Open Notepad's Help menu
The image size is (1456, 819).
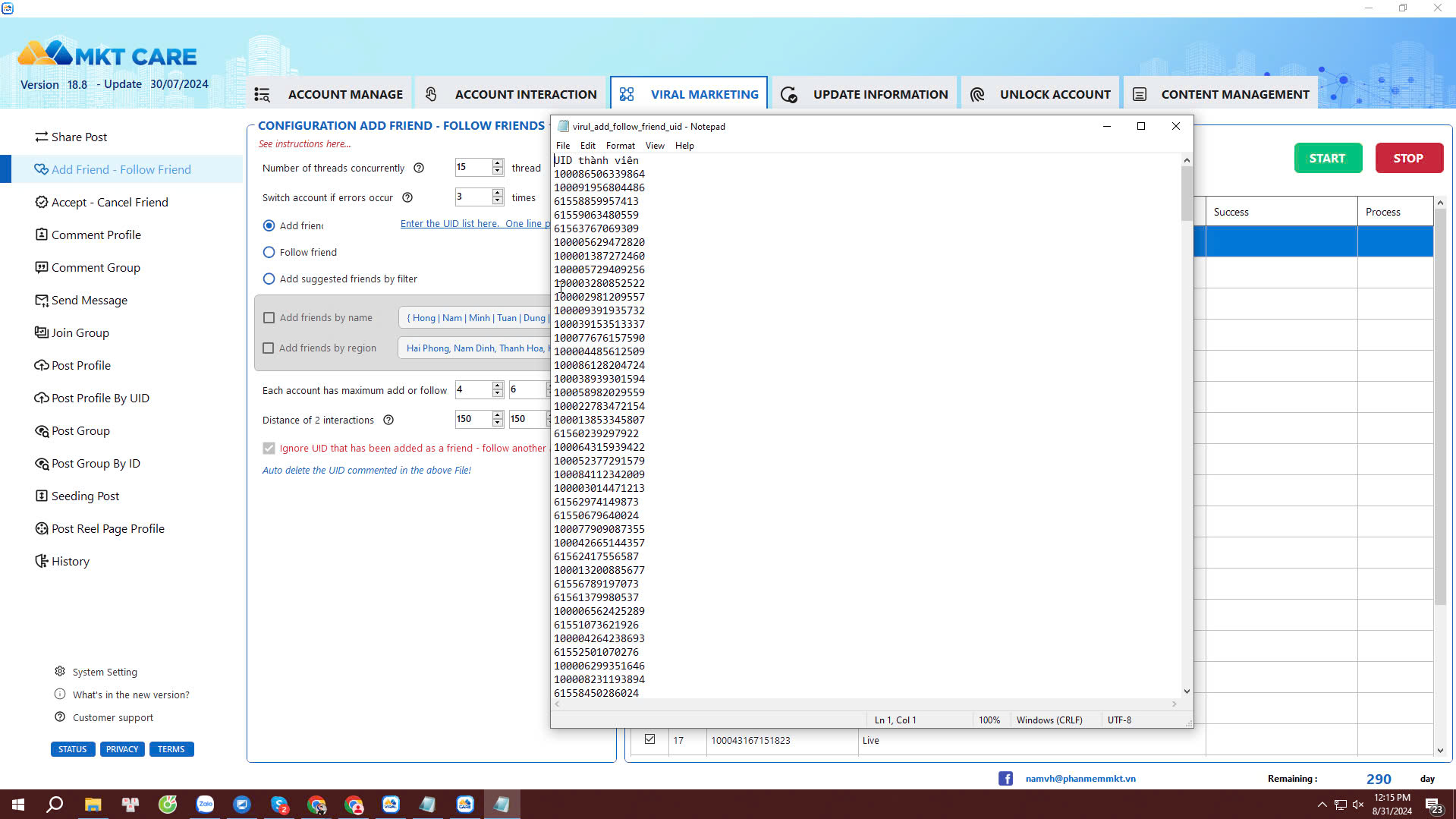tap(684, 146)
